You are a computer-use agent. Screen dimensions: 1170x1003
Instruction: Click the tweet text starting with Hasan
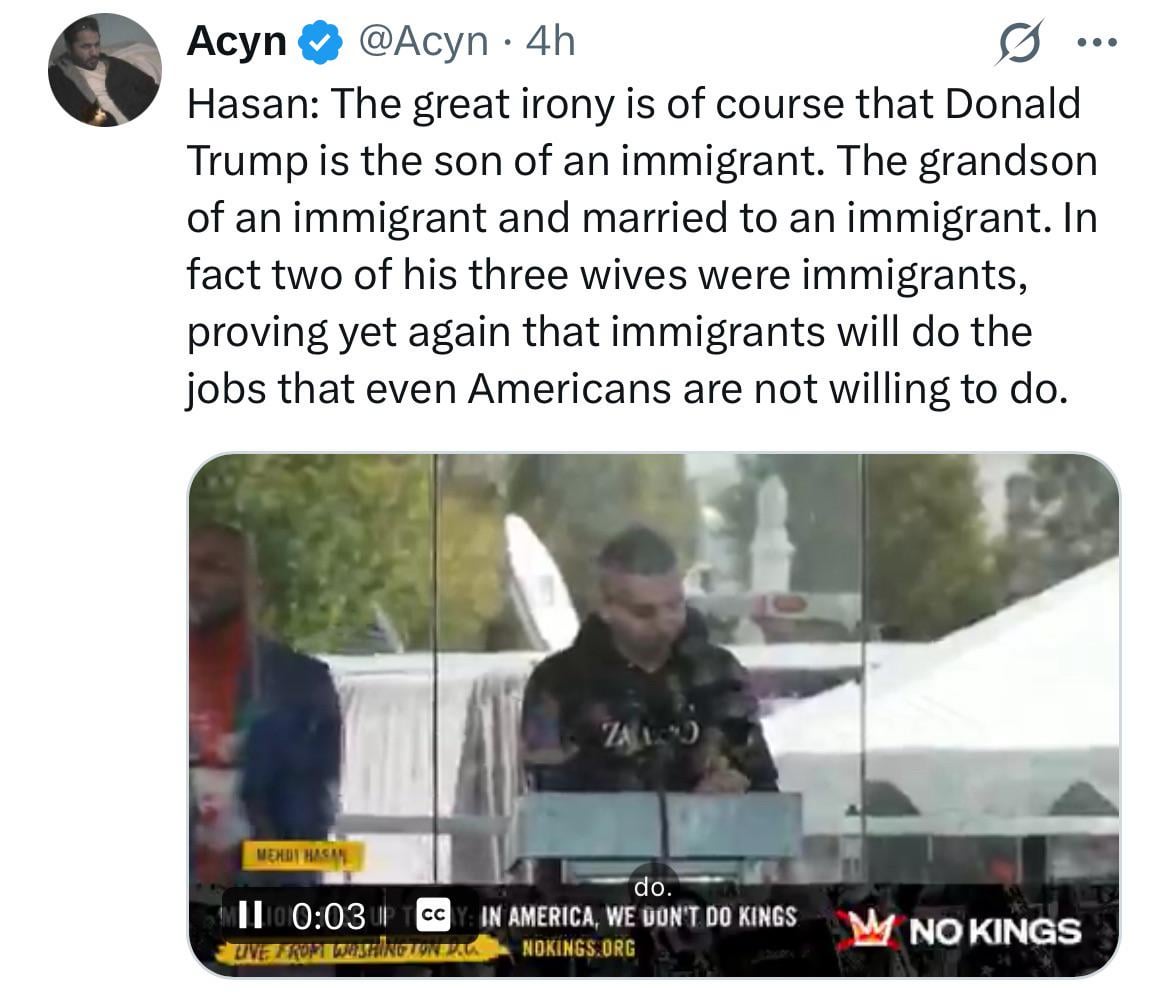tap(642, 246)
